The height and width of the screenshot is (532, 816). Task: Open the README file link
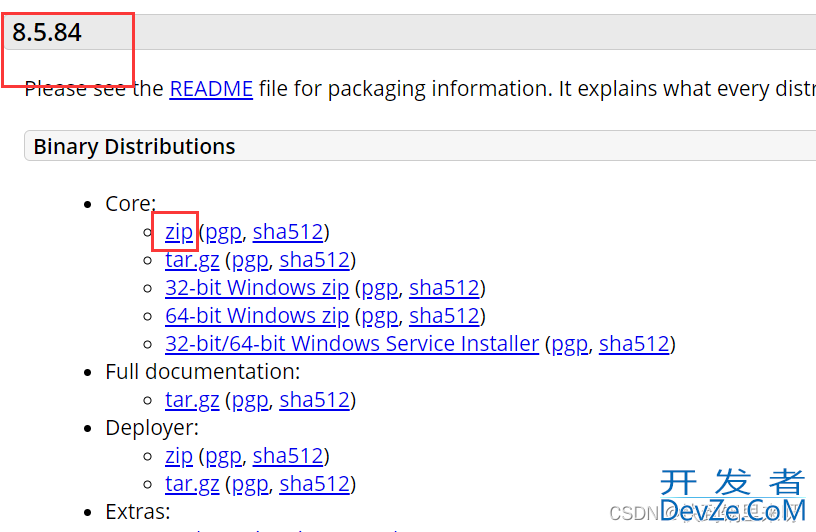[x=211, y=89]
